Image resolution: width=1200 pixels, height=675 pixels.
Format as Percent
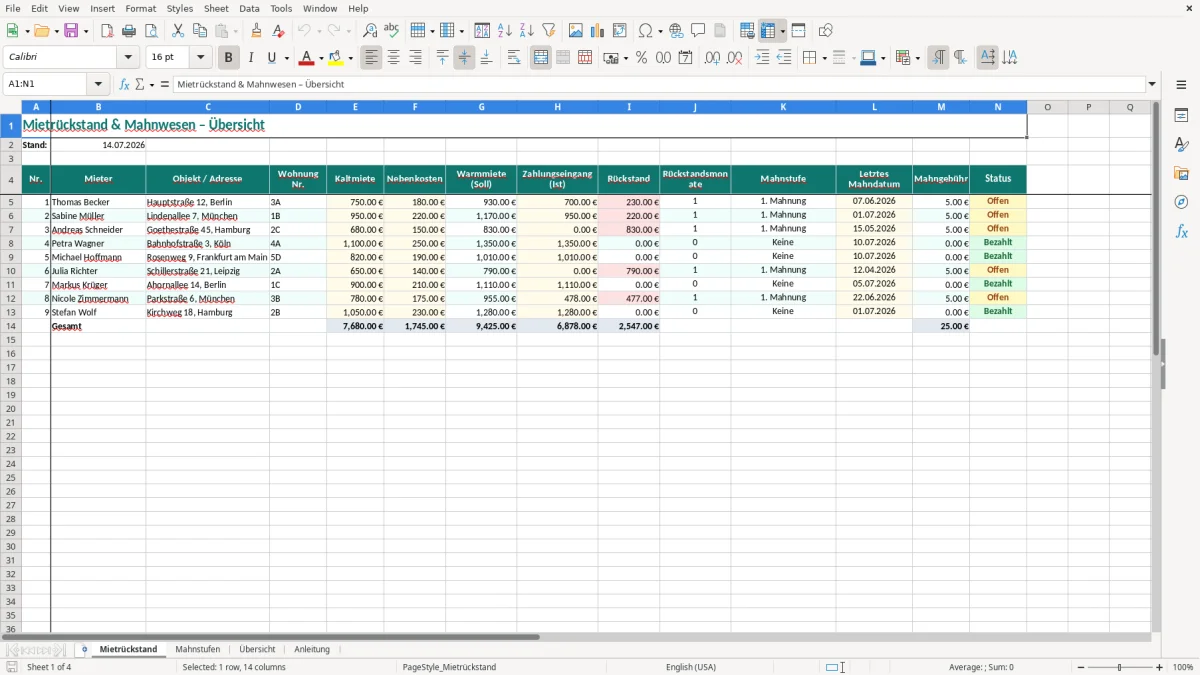pyautogui.click(x=641, y=58)
